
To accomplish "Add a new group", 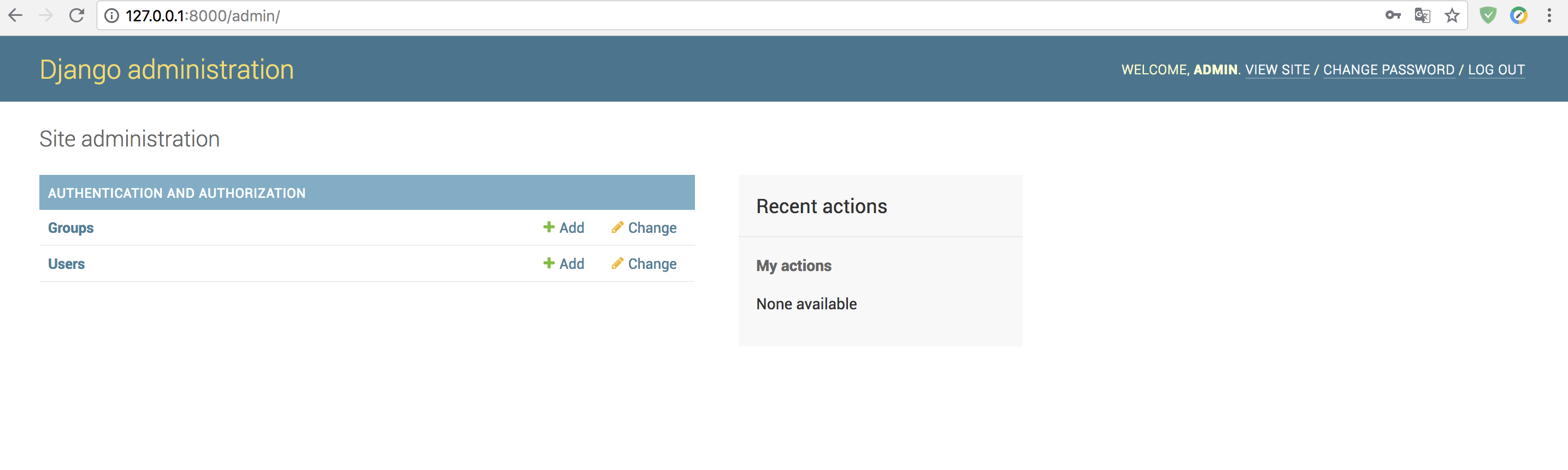I will click(x=564, y=228).
